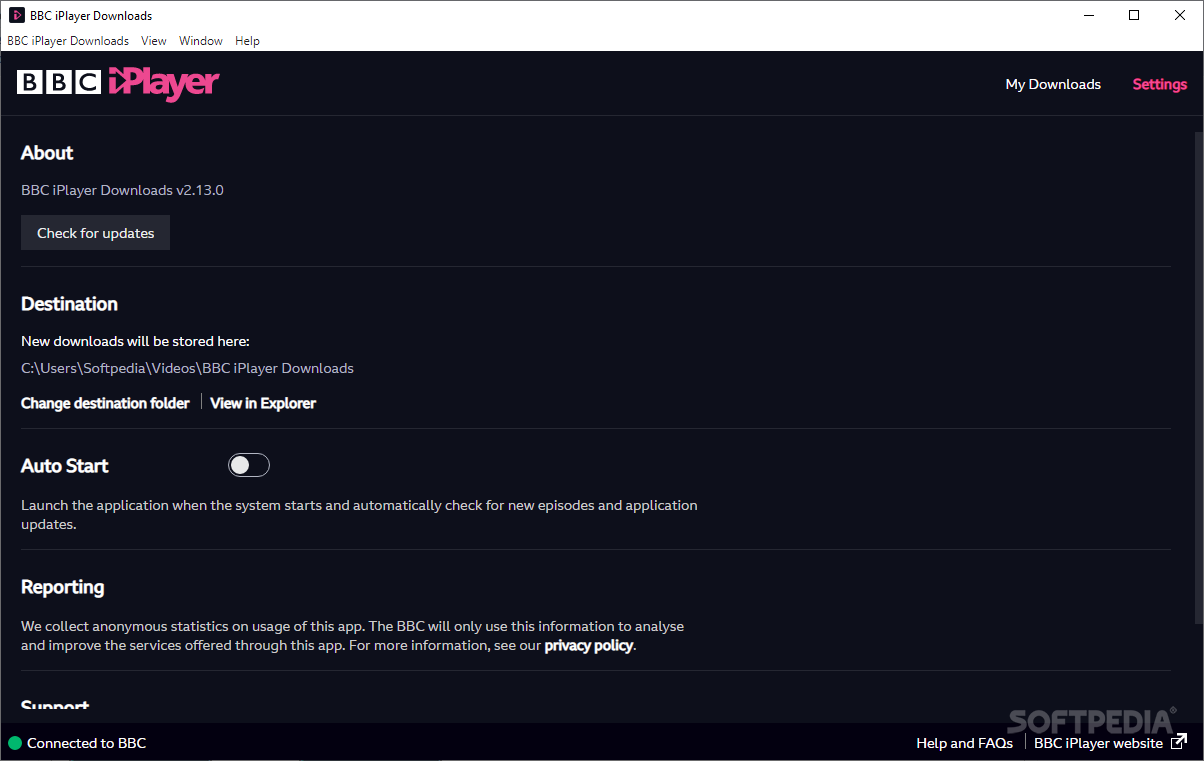
Task: Click the Auto Start label
Action: pyautogui.click(x=65, y=466)
